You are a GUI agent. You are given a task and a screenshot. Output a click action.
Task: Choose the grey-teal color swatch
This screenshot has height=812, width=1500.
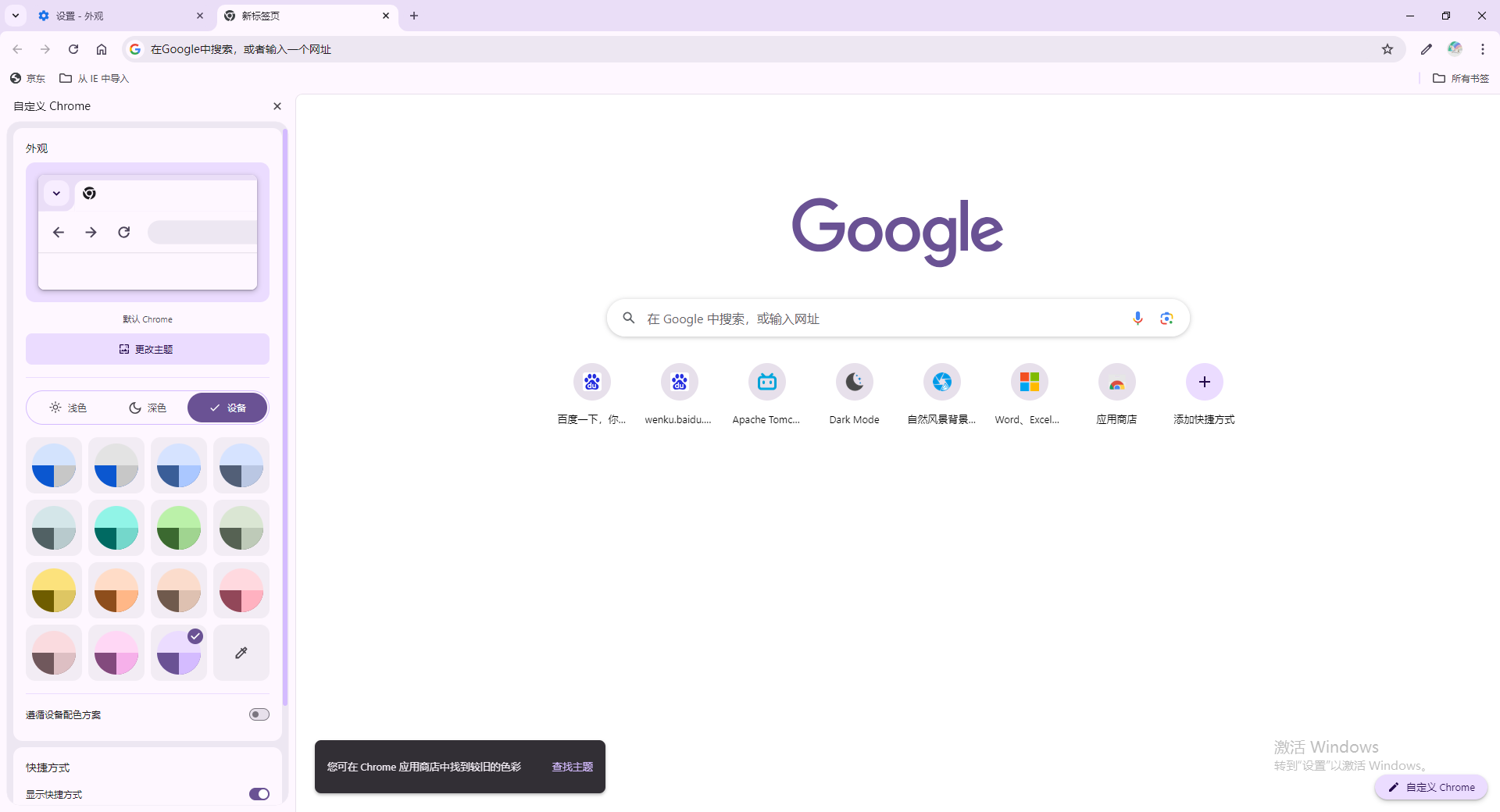point(54,528)
